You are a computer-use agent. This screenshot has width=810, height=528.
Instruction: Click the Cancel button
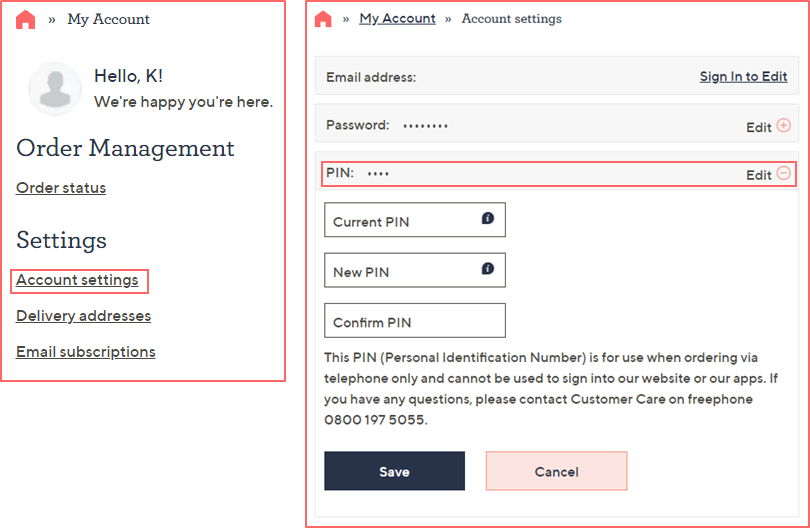pyautogui.click(x=556, y=471)
